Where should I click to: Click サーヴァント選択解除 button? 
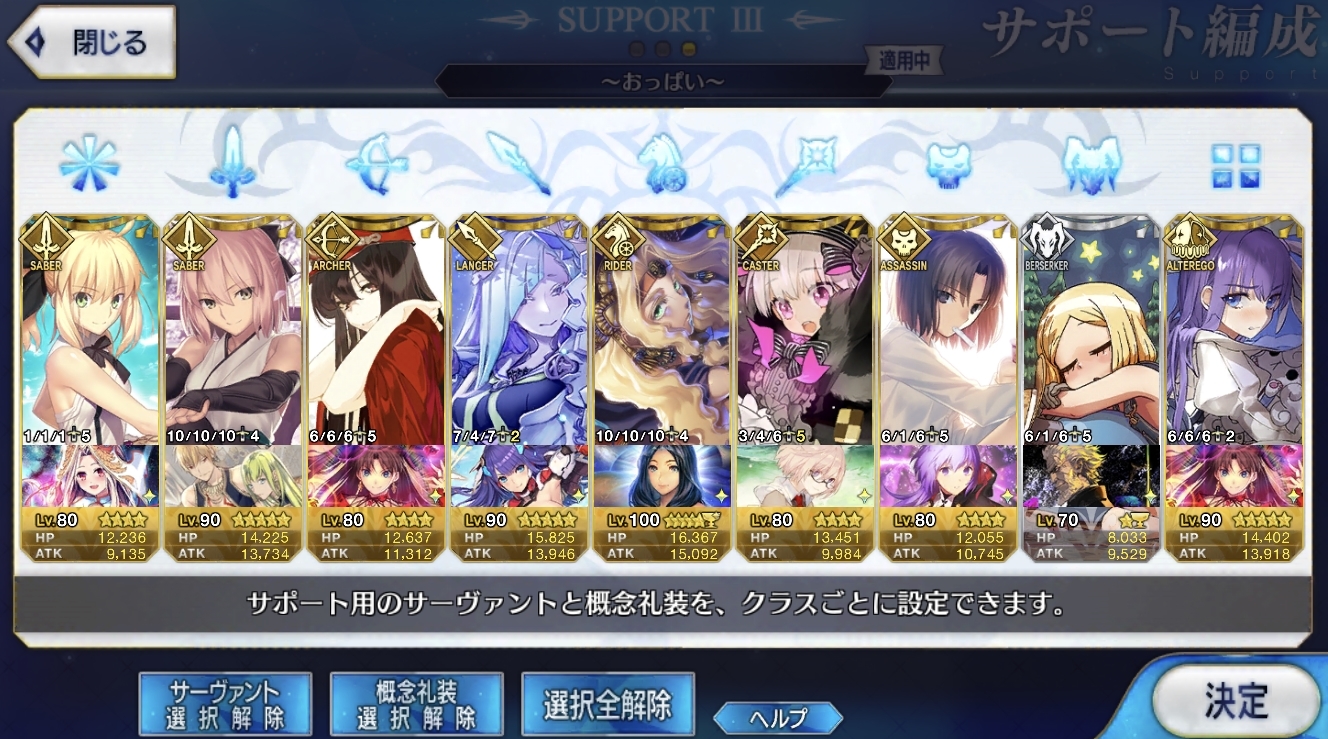point(225,704)
